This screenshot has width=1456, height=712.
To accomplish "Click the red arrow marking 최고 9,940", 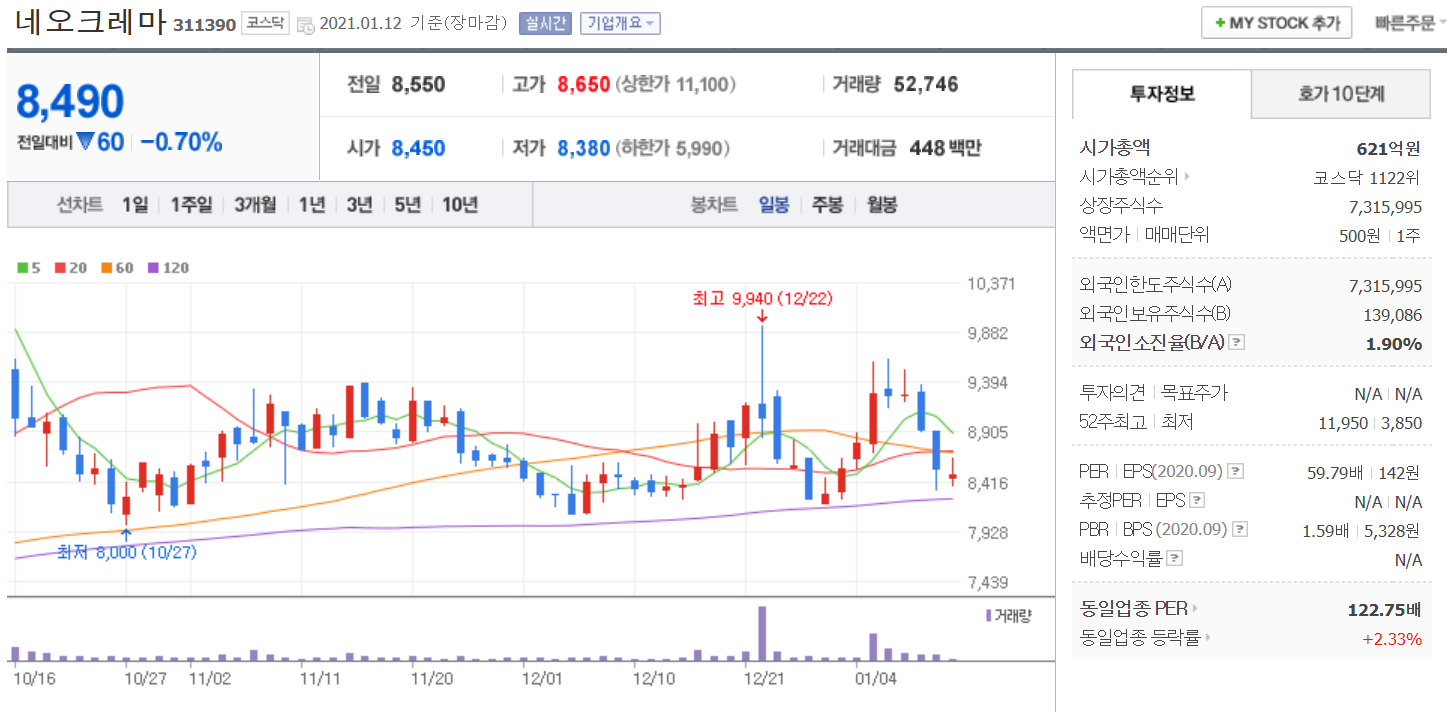I will 762,317.
